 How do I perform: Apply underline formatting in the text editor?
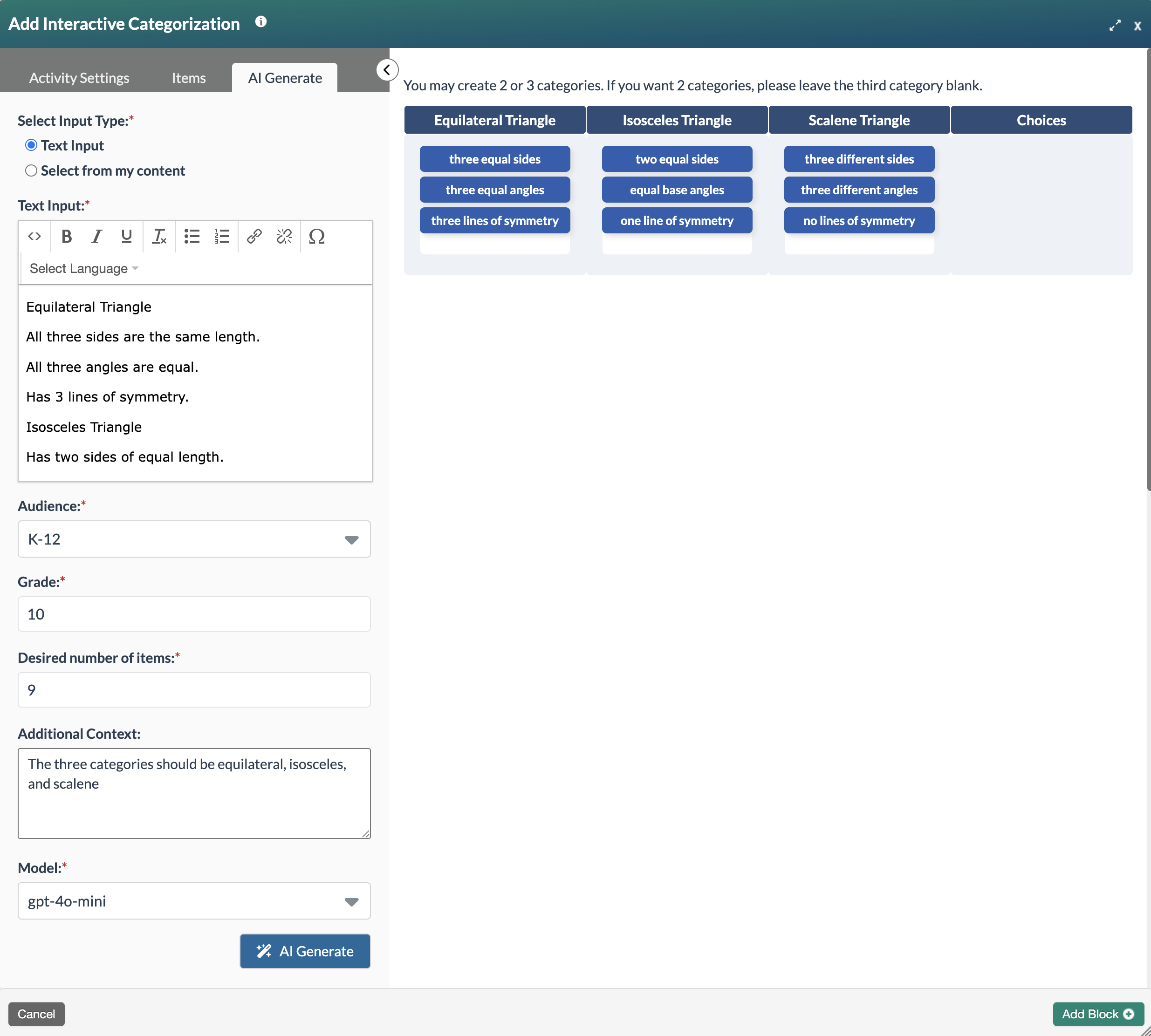pos(126,236)
